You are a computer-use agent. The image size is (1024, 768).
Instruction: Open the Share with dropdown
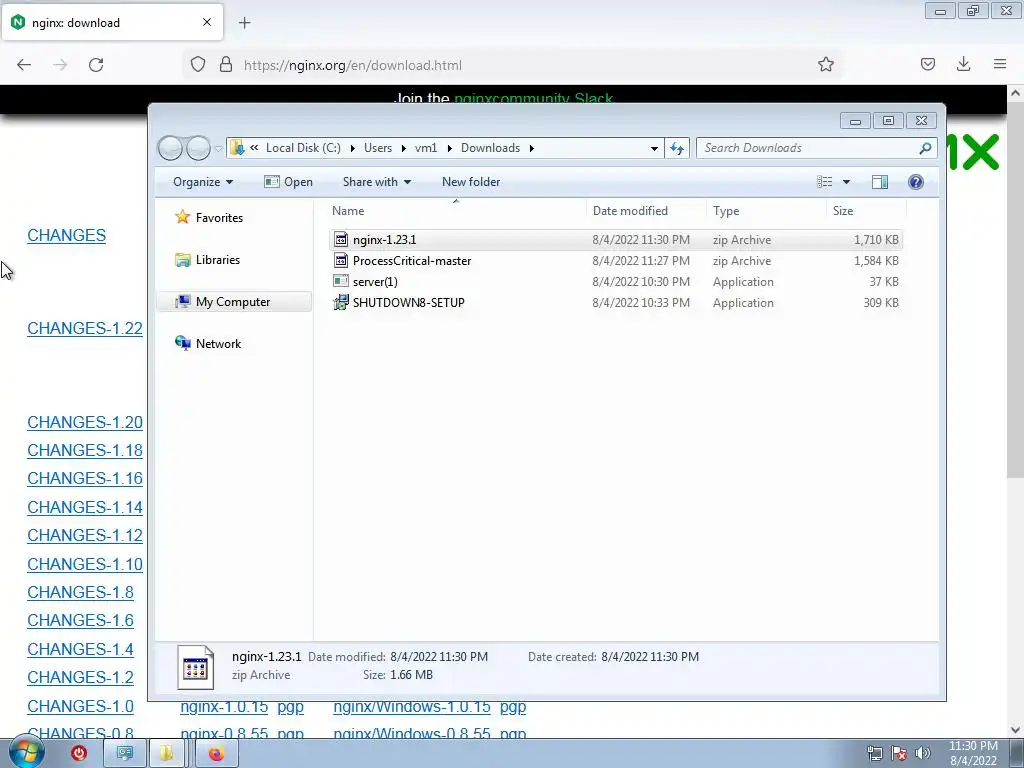377,182
